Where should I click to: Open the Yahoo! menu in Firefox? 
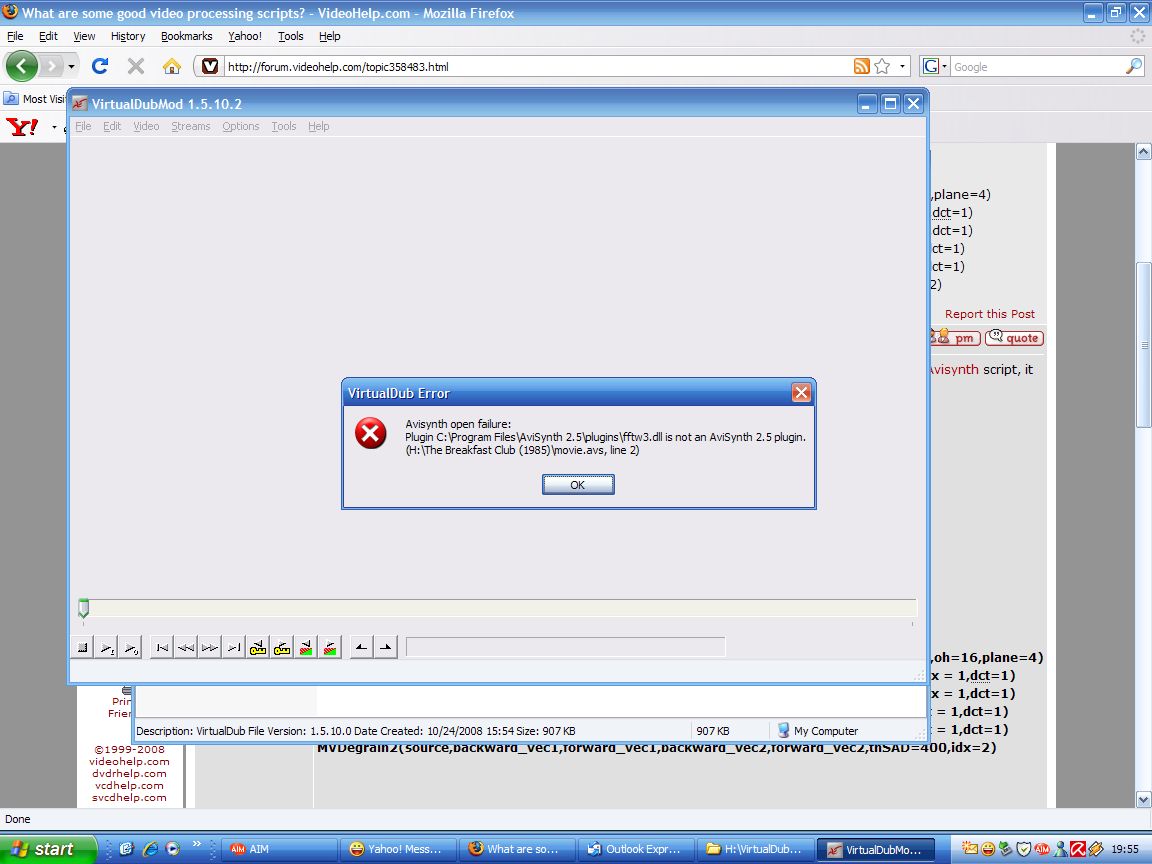[x=245, y=36]
